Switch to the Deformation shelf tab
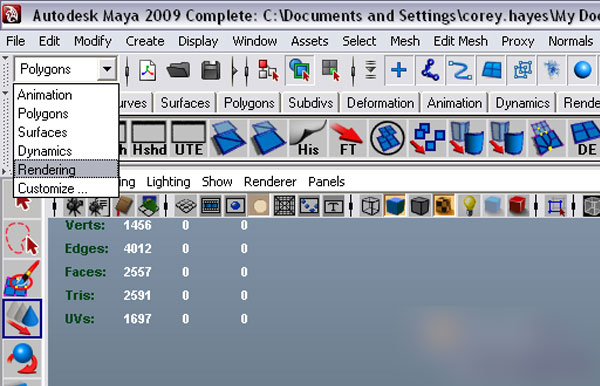The height and width of the screenshot is (386, 600). coord(380,103)
